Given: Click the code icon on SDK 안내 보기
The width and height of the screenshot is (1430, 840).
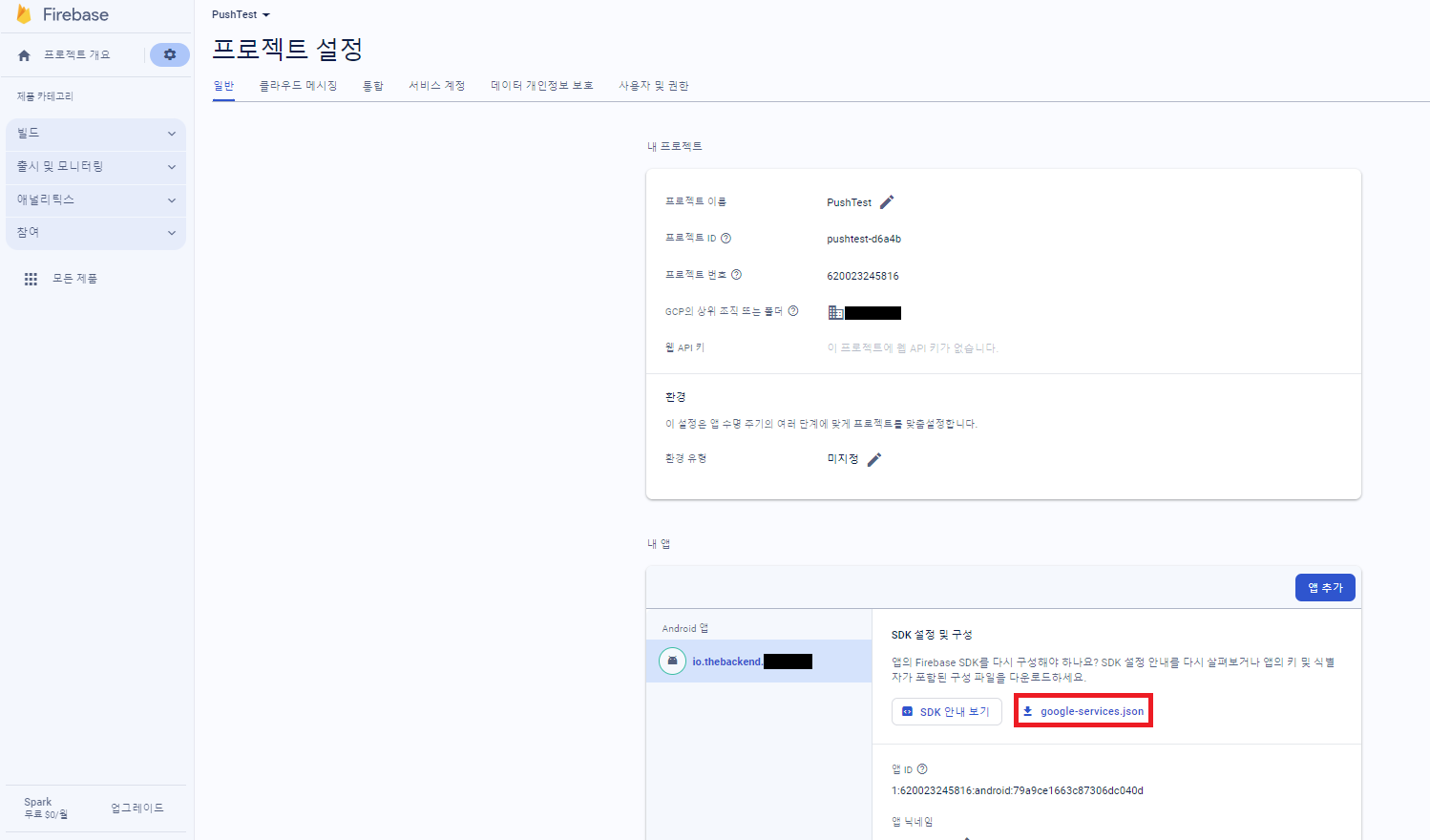Looking at the screenshot, I should coord(908,712).
